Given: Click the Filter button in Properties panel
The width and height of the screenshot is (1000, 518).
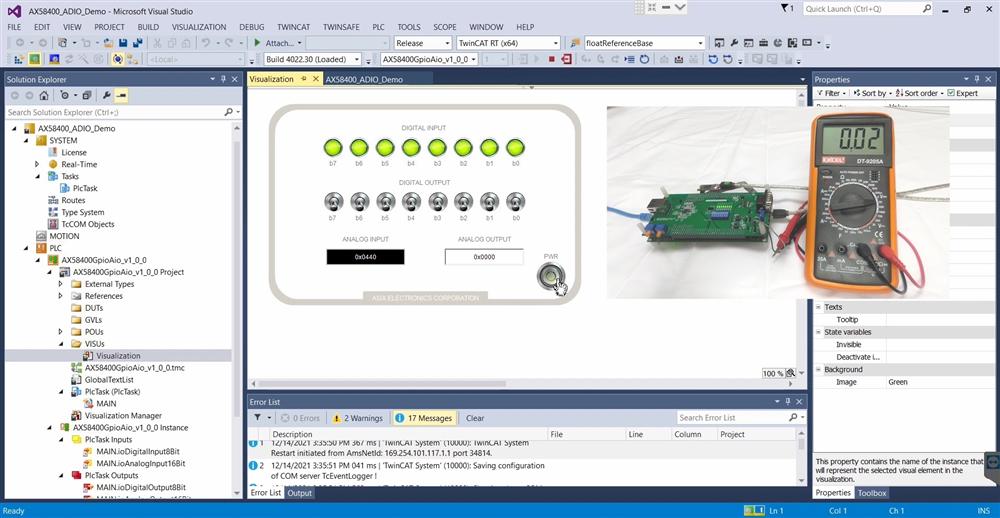Looking at the screenshot, I should coord(832,93).
